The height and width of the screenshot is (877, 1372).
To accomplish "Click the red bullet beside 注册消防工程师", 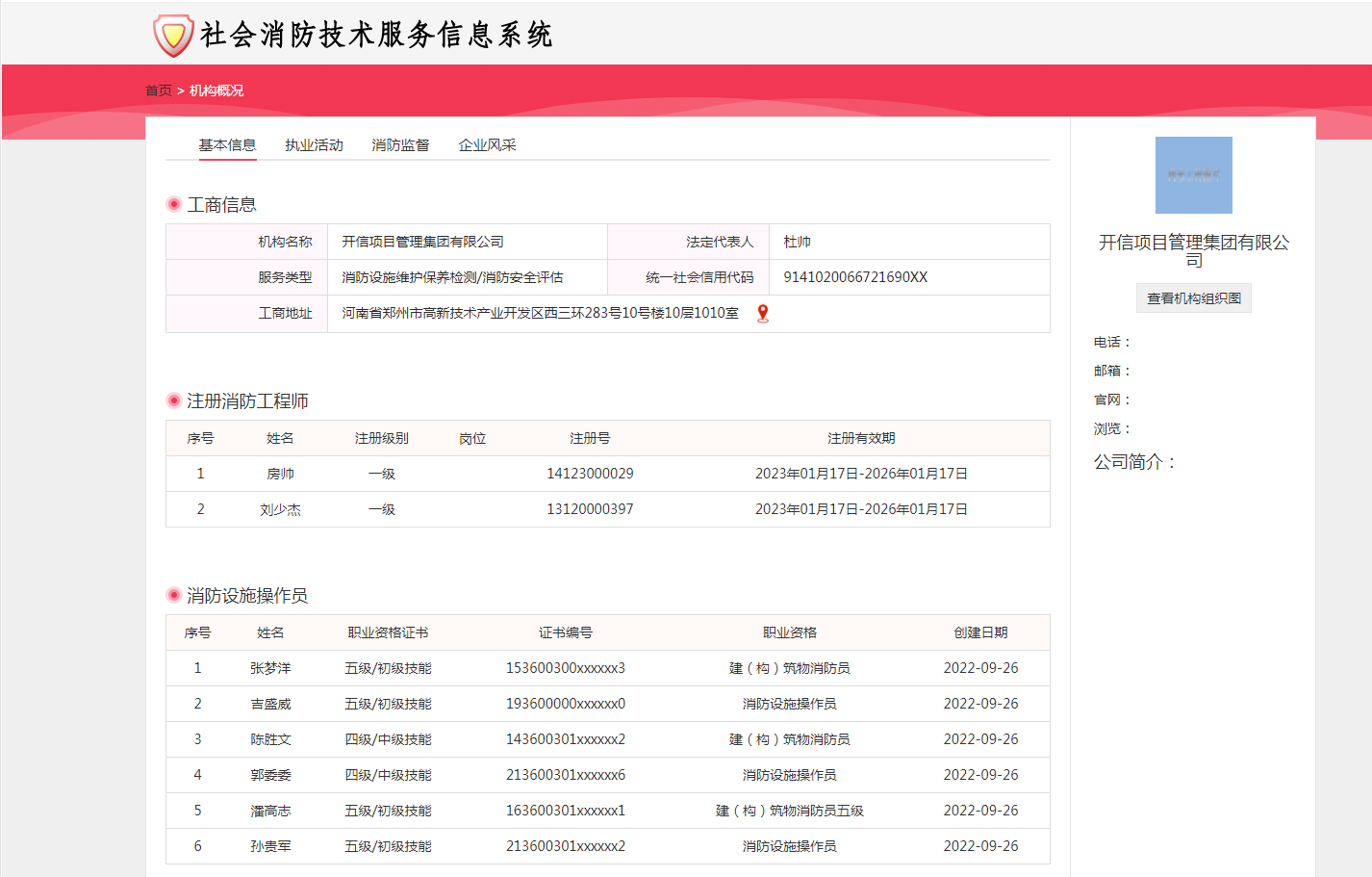I will point(174,400).
